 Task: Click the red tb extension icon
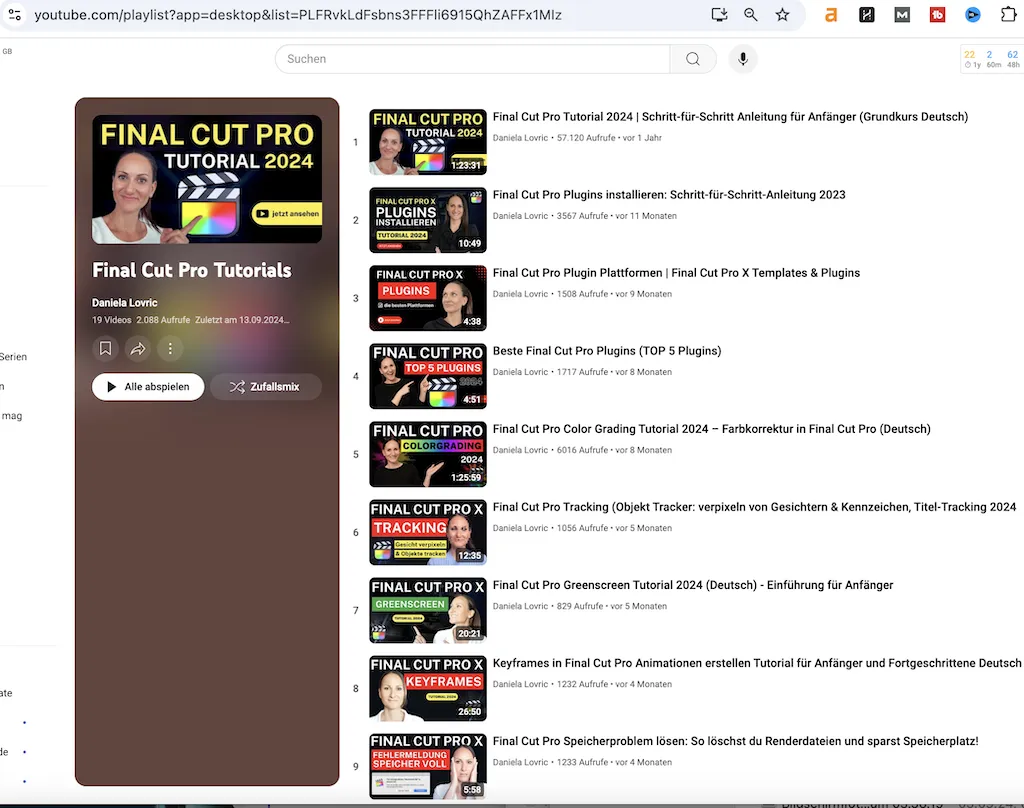tap(937, 14)
